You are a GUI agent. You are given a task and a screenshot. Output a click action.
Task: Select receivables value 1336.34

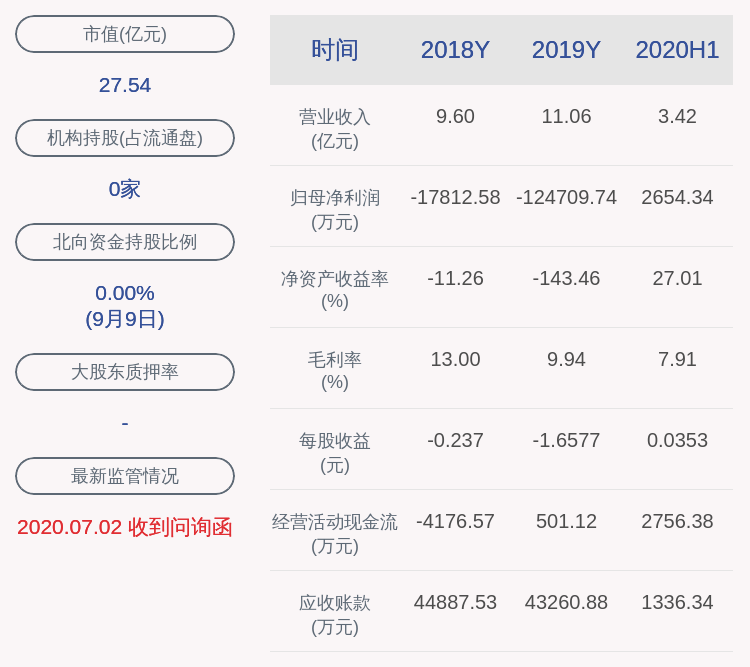[x=677, y=601]
